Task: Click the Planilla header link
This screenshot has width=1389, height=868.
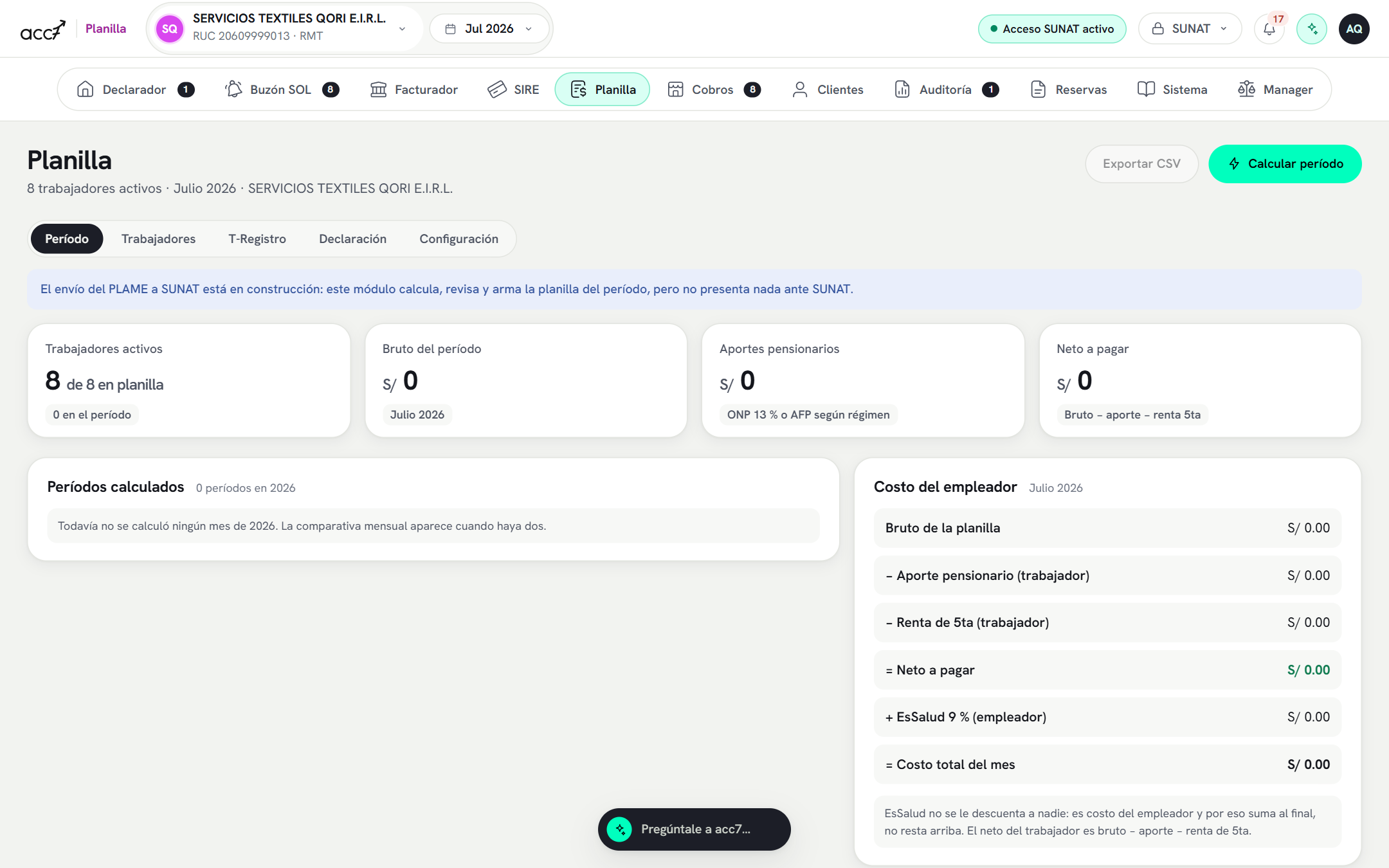Action: [105, 29]
